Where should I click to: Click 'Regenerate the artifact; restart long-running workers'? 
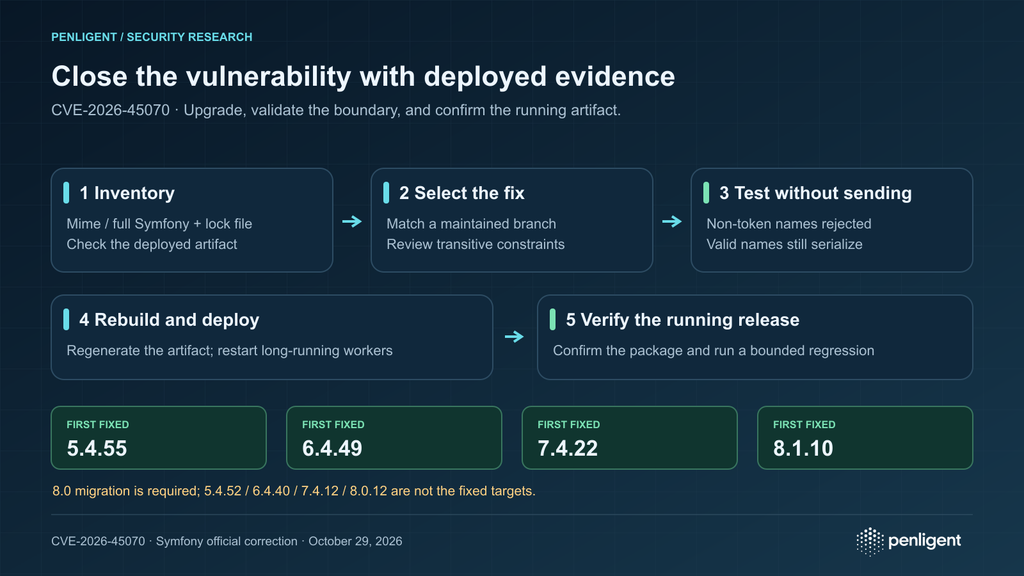pyautogui.click(x=229, y=351)
